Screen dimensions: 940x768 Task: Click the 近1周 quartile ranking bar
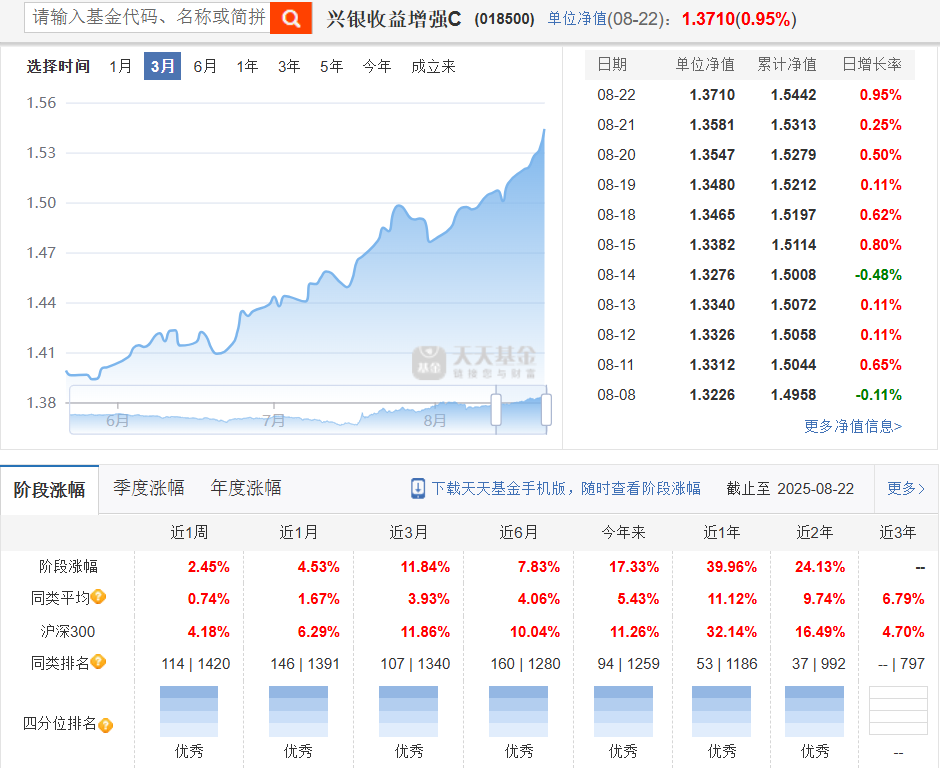tap(189, 712)
